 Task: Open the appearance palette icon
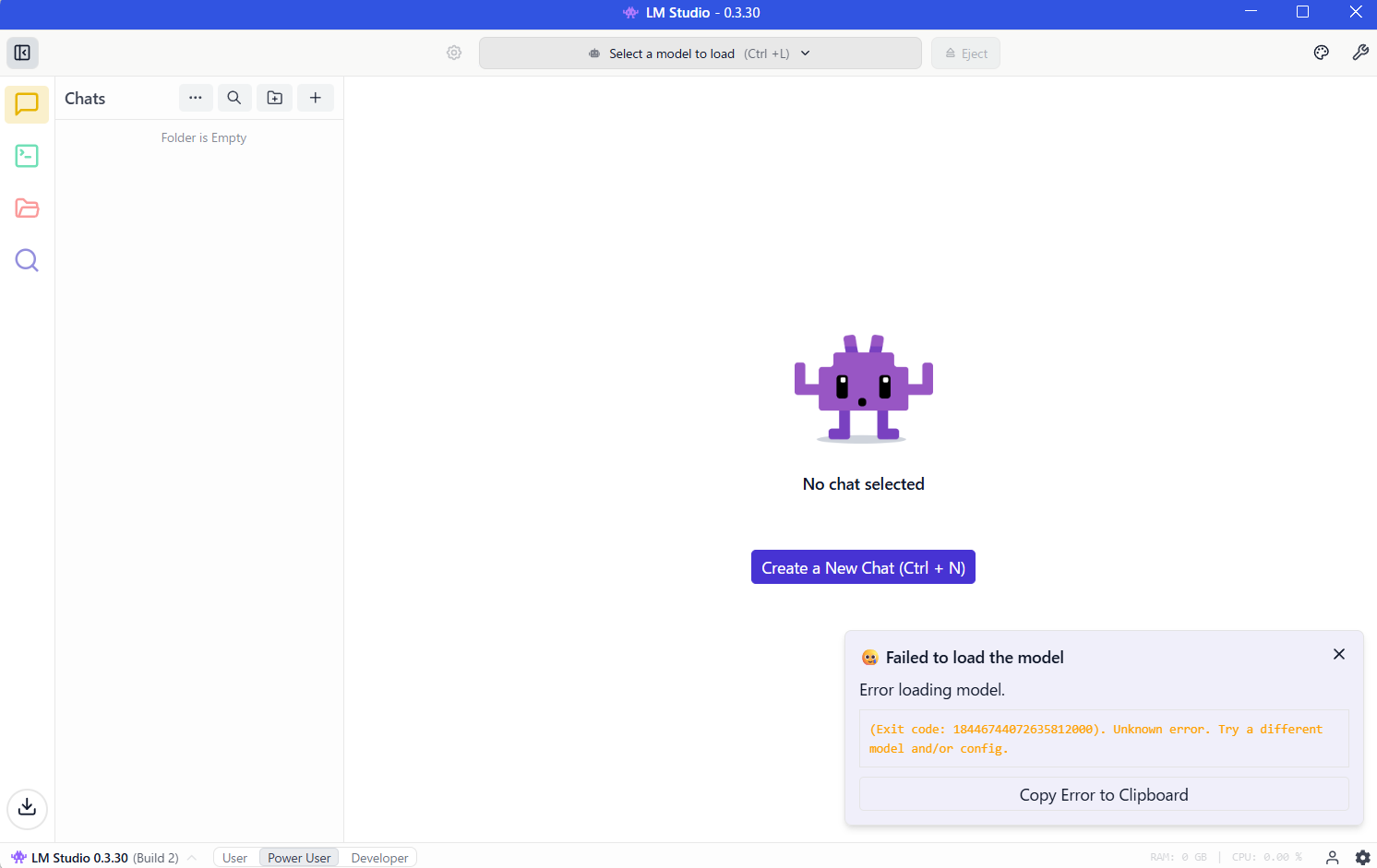click(x=1322, y=53)
